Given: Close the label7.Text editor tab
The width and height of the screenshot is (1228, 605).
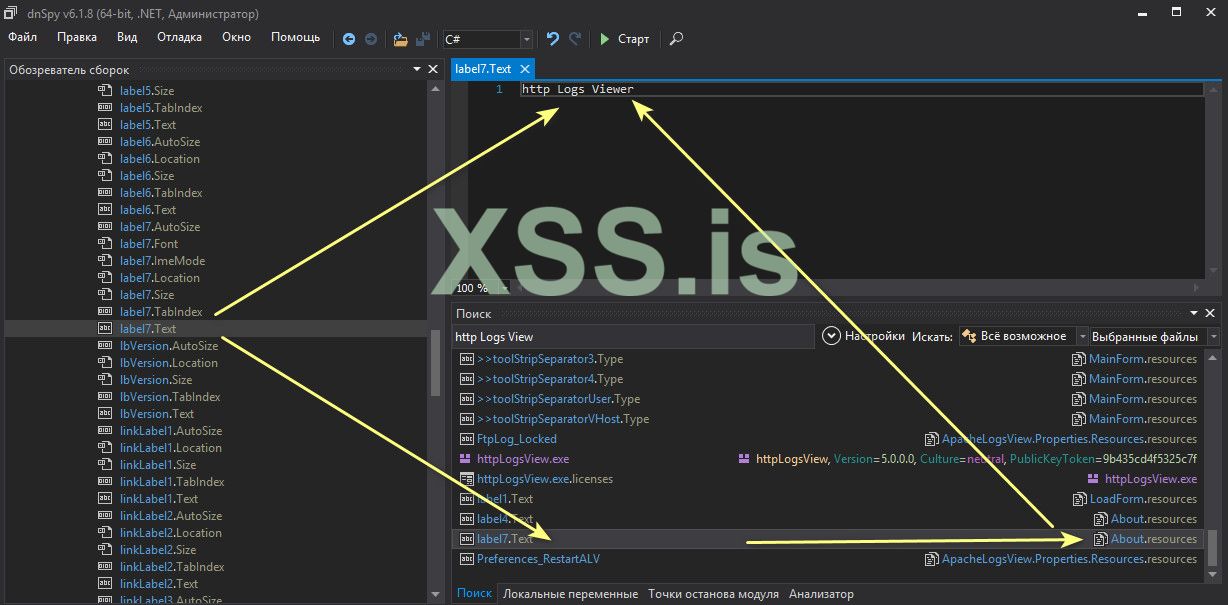Looking at the screenshot, I should tap(524, 69).
